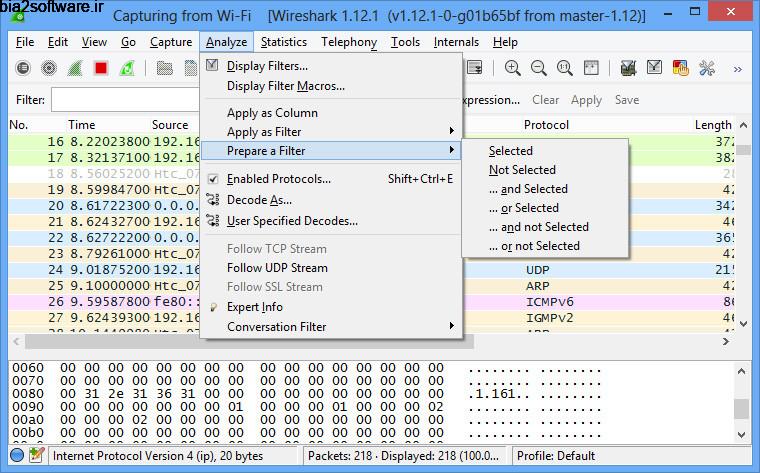Screen dimensions: 760x473
Task: Expand Apply as Filter submenu arrow
Action: (451, 131)
